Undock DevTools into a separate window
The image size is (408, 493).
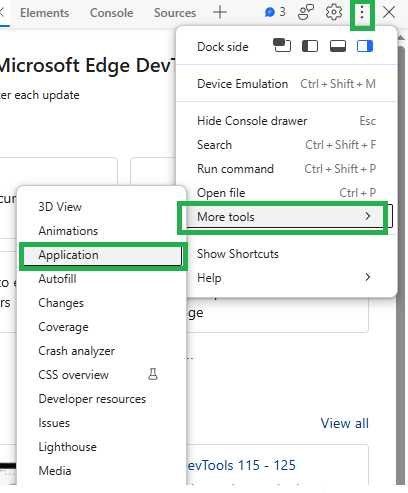pyautogui.click(x=282, y=46)
